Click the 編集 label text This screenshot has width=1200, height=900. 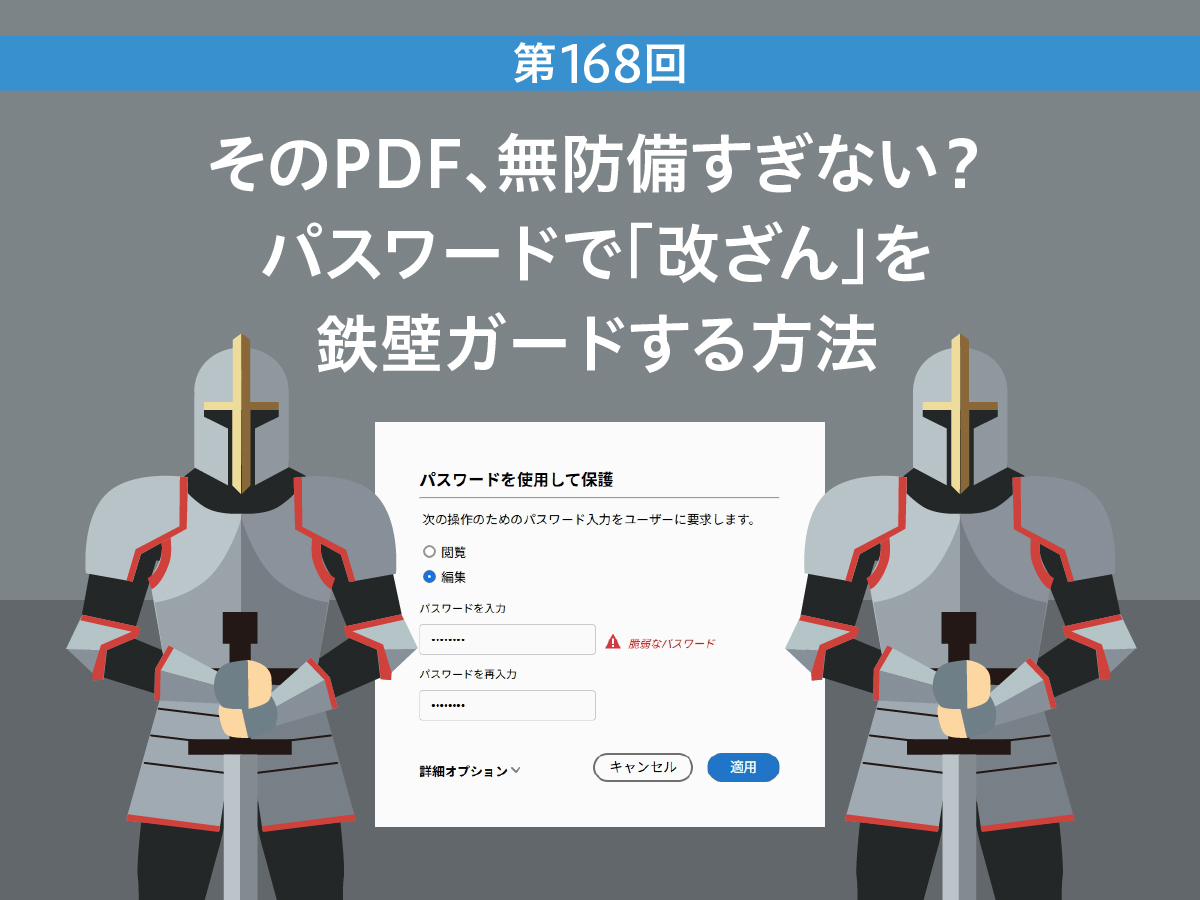[x=454, y=577]
